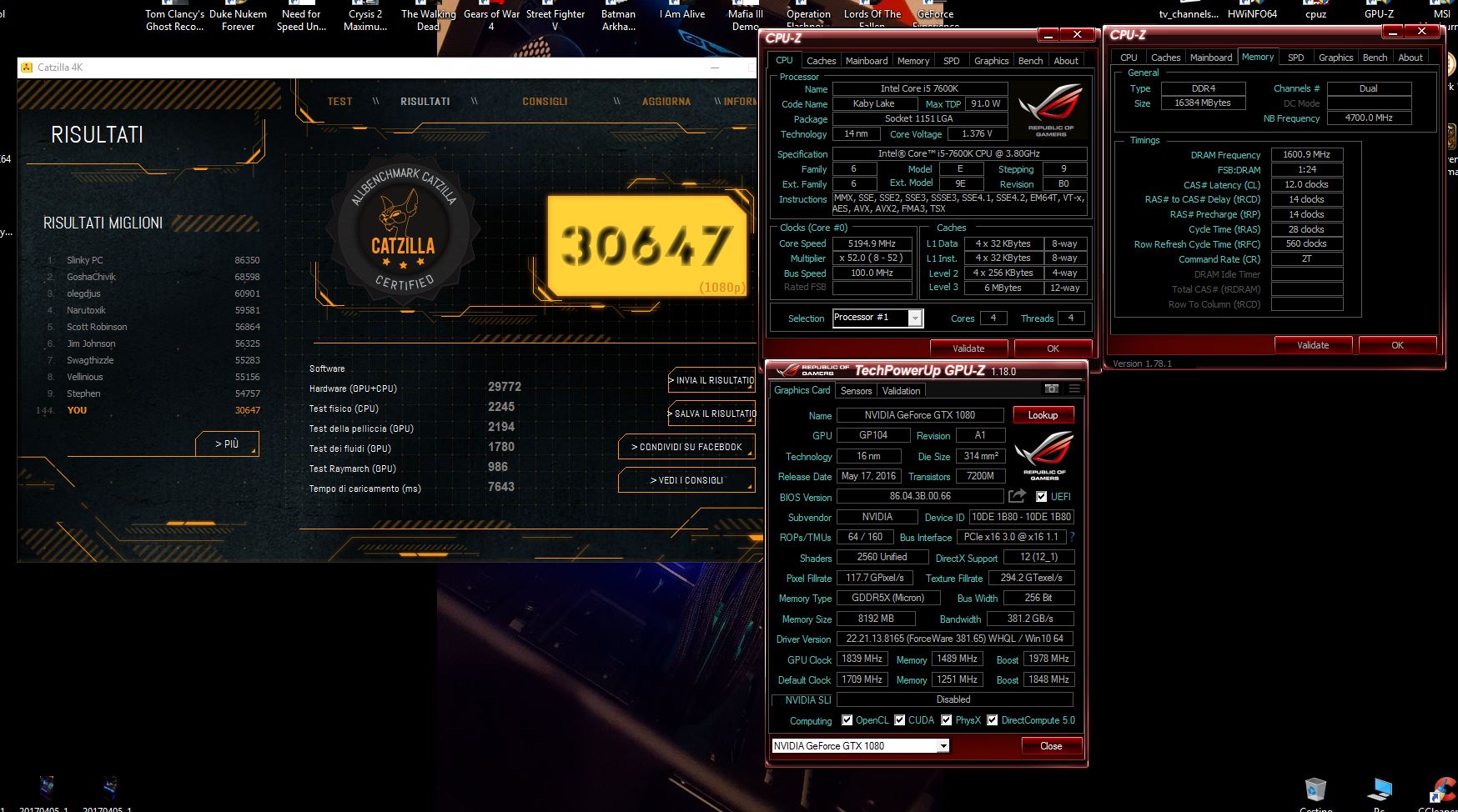Toggle the UEFI checkbox in GPU-Z

(x=1041, y=497)
